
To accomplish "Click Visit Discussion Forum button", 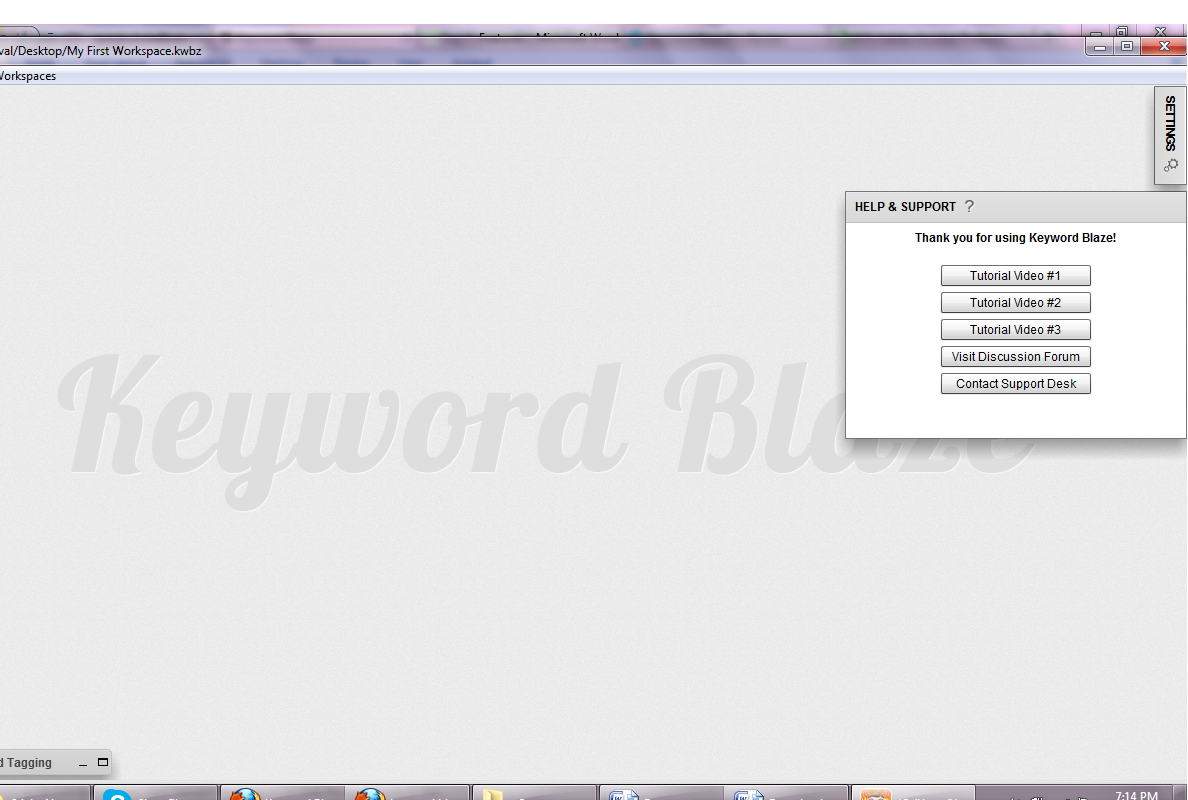I will 1015,357.
